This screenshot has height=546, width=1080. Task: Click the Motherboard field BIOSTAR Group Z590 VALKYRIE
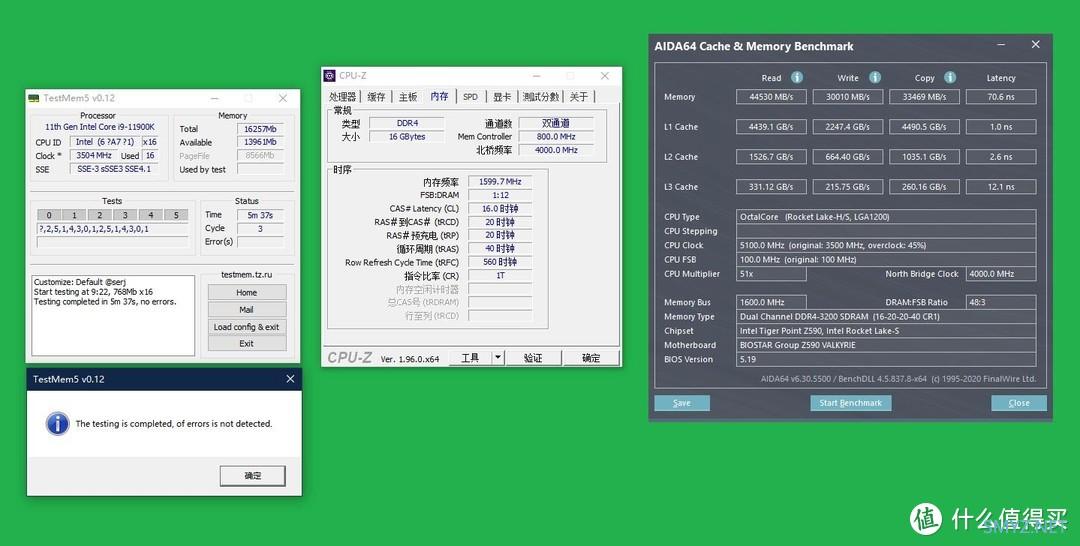point(886,345)
